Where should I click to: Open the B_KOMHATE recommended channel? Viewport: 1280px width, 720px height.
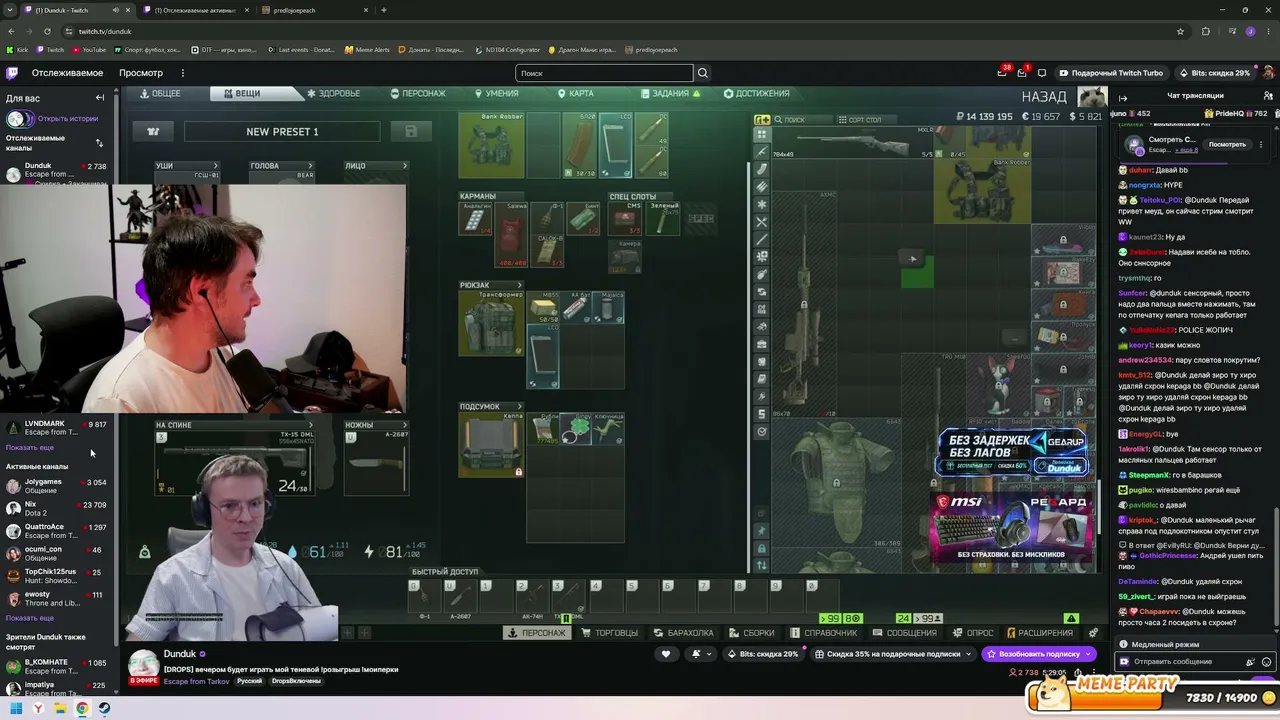(x=56, y=666)
